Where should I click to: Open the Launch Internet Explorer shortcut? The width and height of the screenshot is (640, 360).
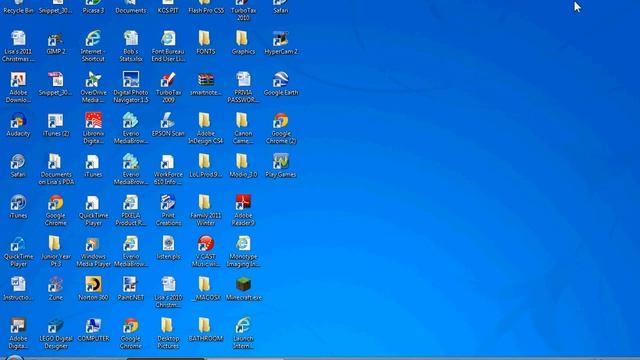[x=243, y=333]
